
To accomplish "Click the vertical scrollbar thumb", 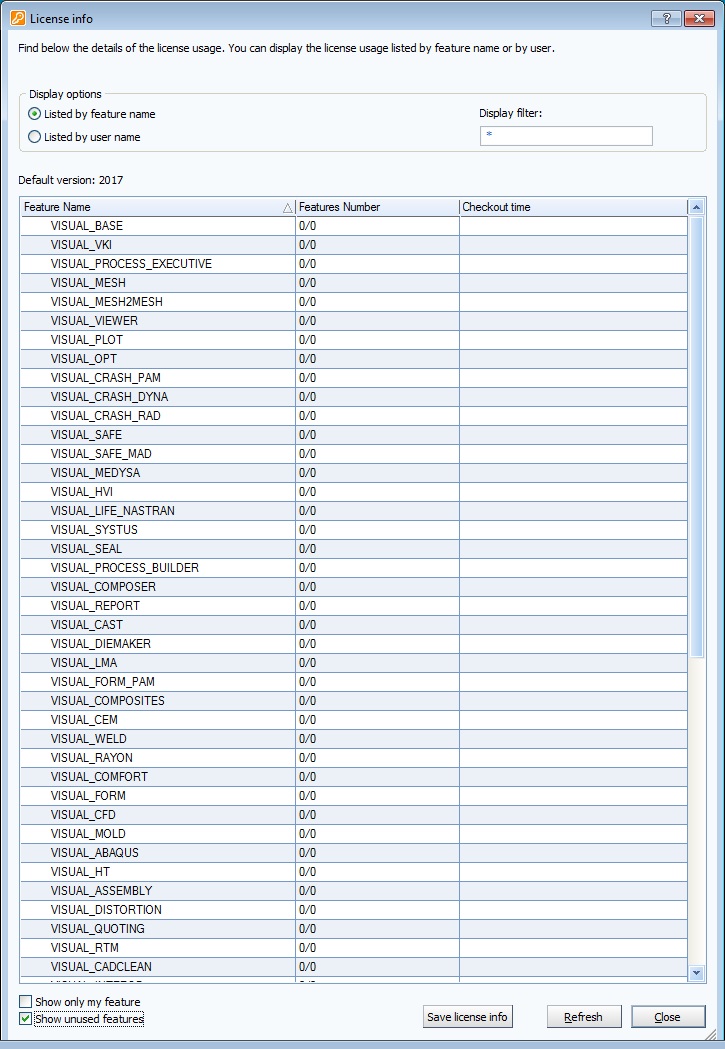I will click(x=696, y=436).
